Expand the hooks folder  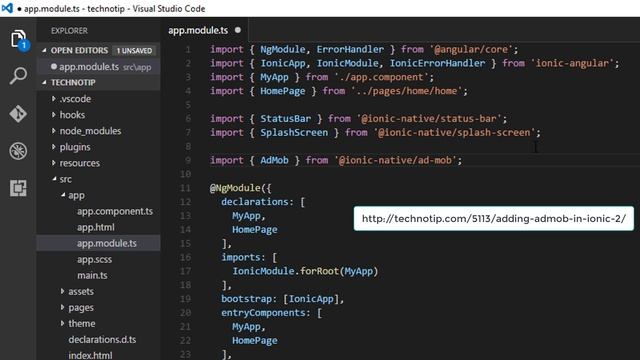click(53, 115)
